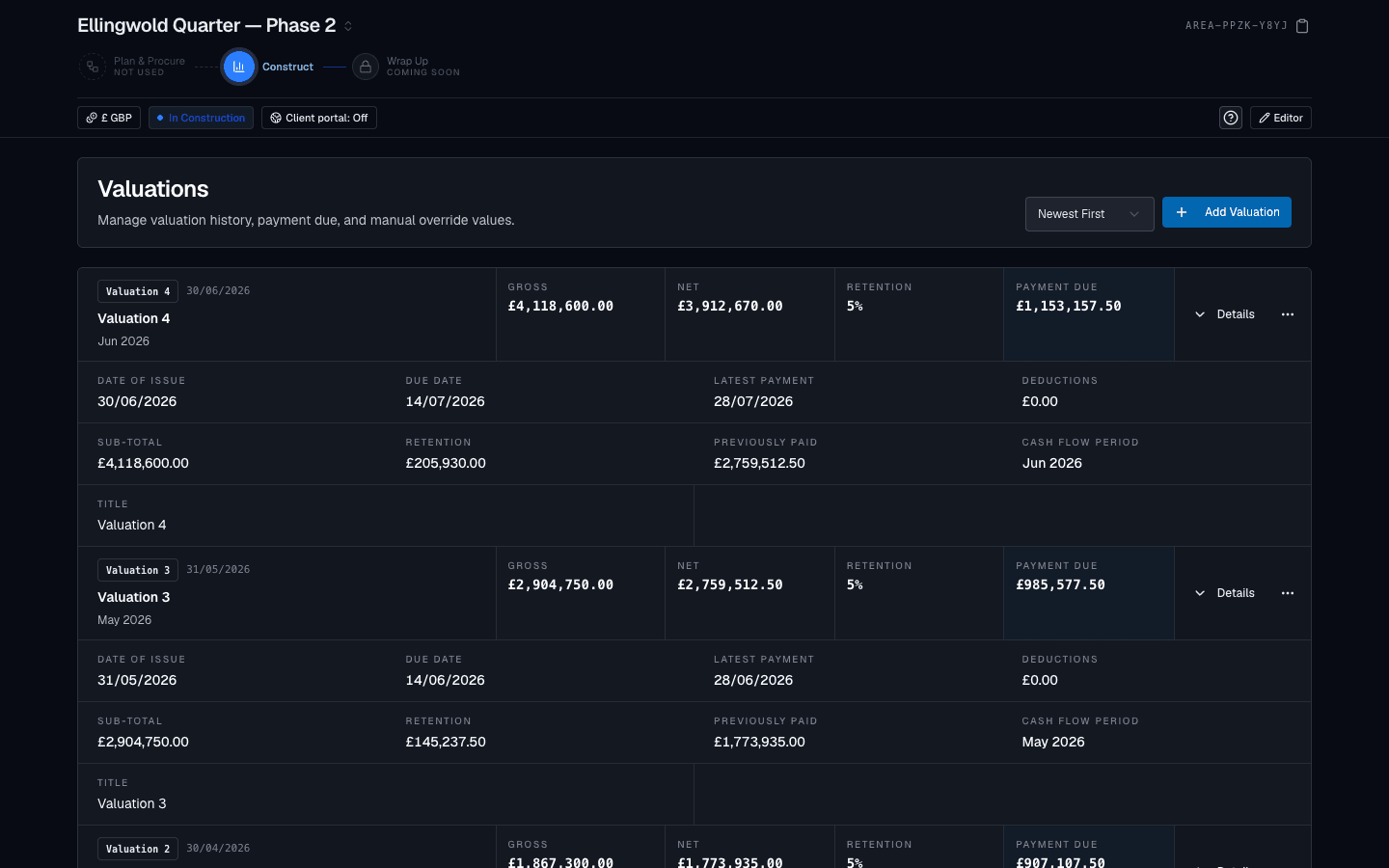Select payment due £1,153,157.50
This screenshot has height=868, width=1389.
tap(1069, 306)
